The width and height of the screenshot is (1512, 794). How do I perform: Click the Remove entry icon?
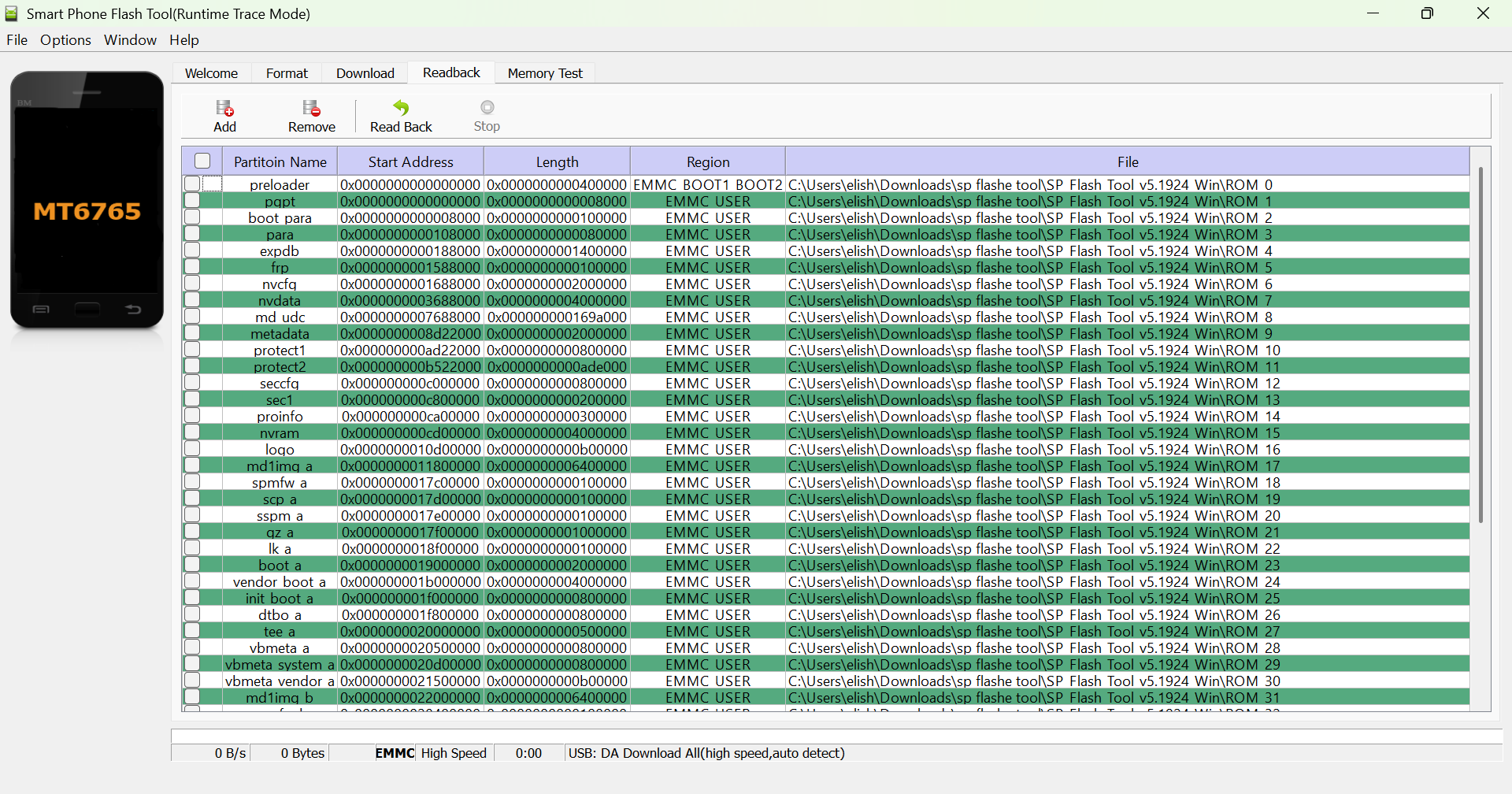(x=312, y=108)
